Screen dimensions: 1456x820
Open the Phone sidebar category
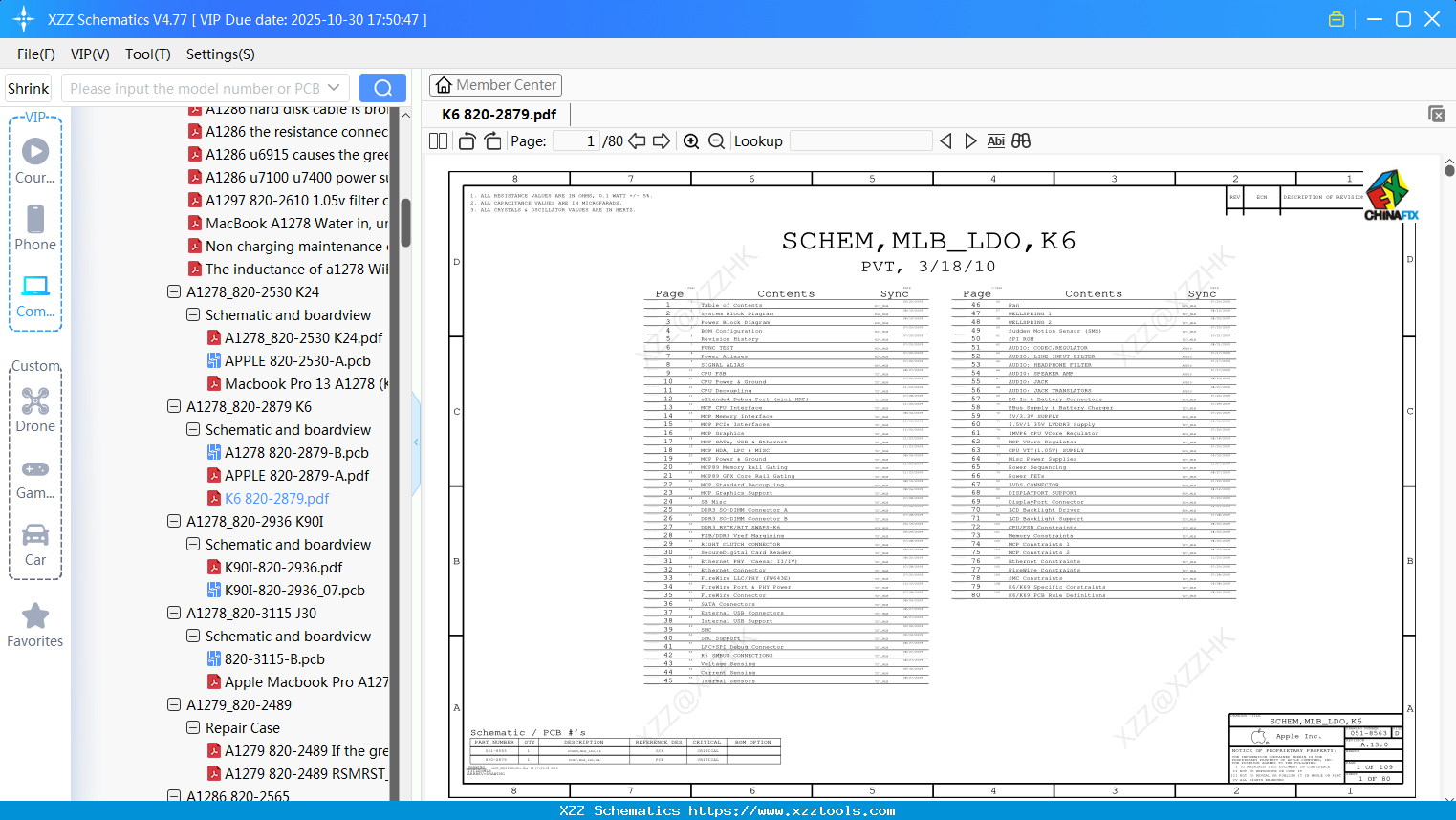click(x=35, y=228)
